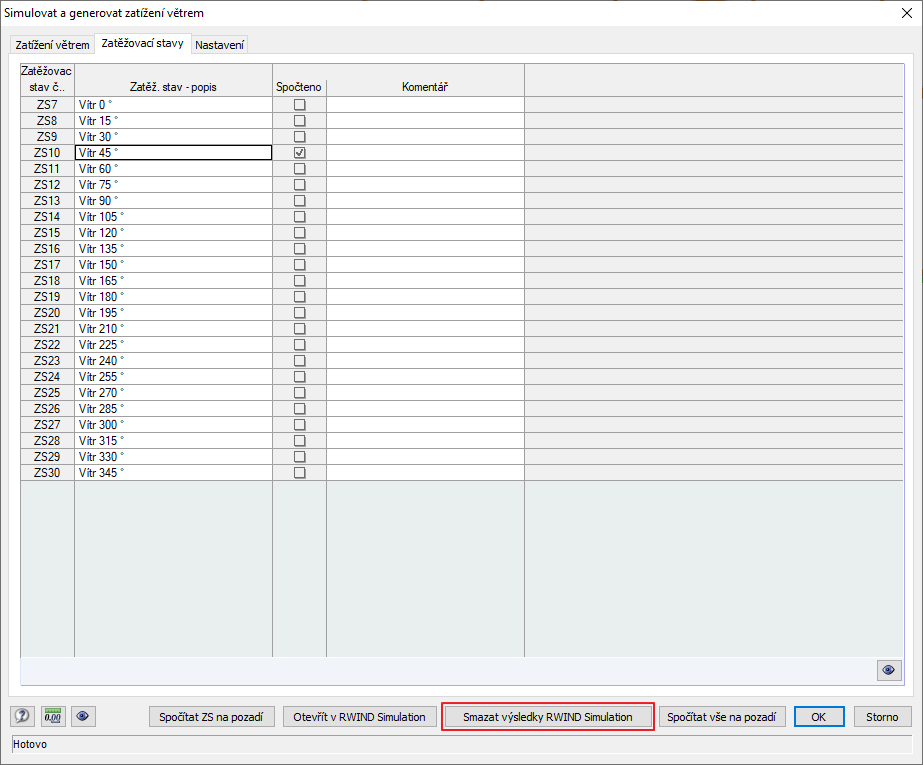Image resolution: width=923 pixels, height=765 pixels.
Task: Enable Spočteno for ZS15
Action: click(x=298, y=232)
